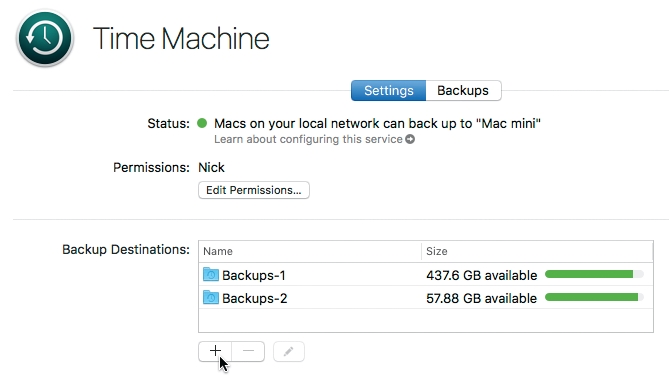
Task: Click the Time Machine app icon
Action: tap(45, 38)
